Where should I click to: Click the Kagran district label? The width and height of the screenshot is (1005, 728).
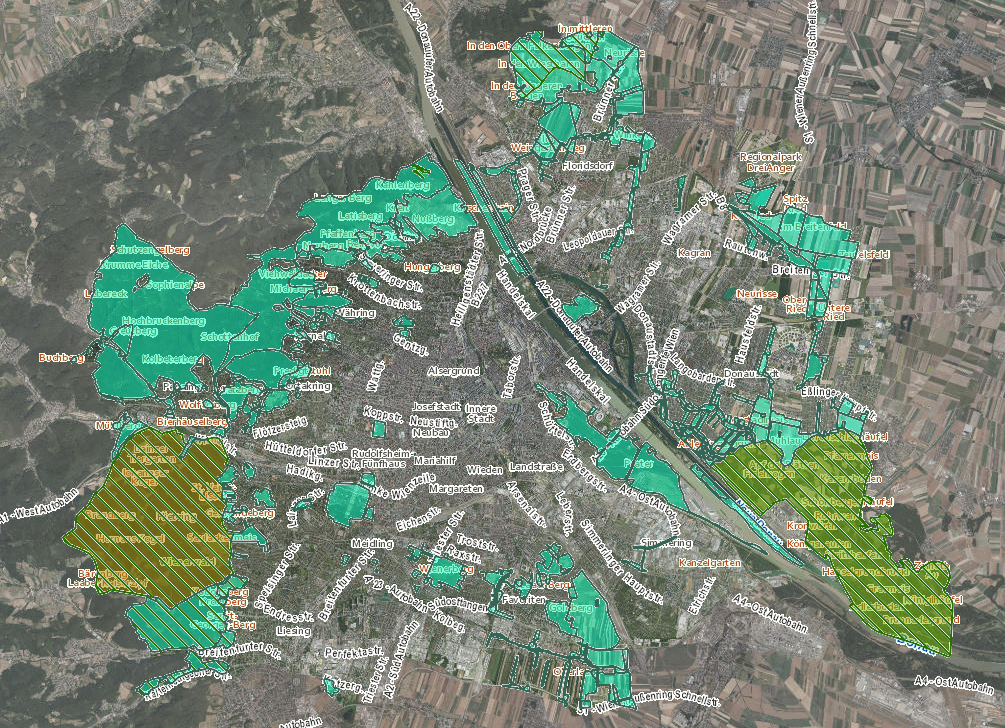tap(695, 253)
